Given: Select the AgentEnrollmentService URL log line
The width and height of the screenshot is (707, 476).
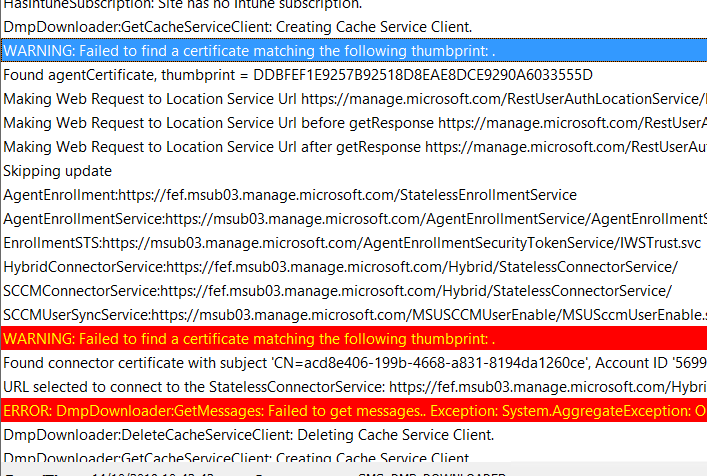Looking at the screenshot, I should [x=354, y=219].
